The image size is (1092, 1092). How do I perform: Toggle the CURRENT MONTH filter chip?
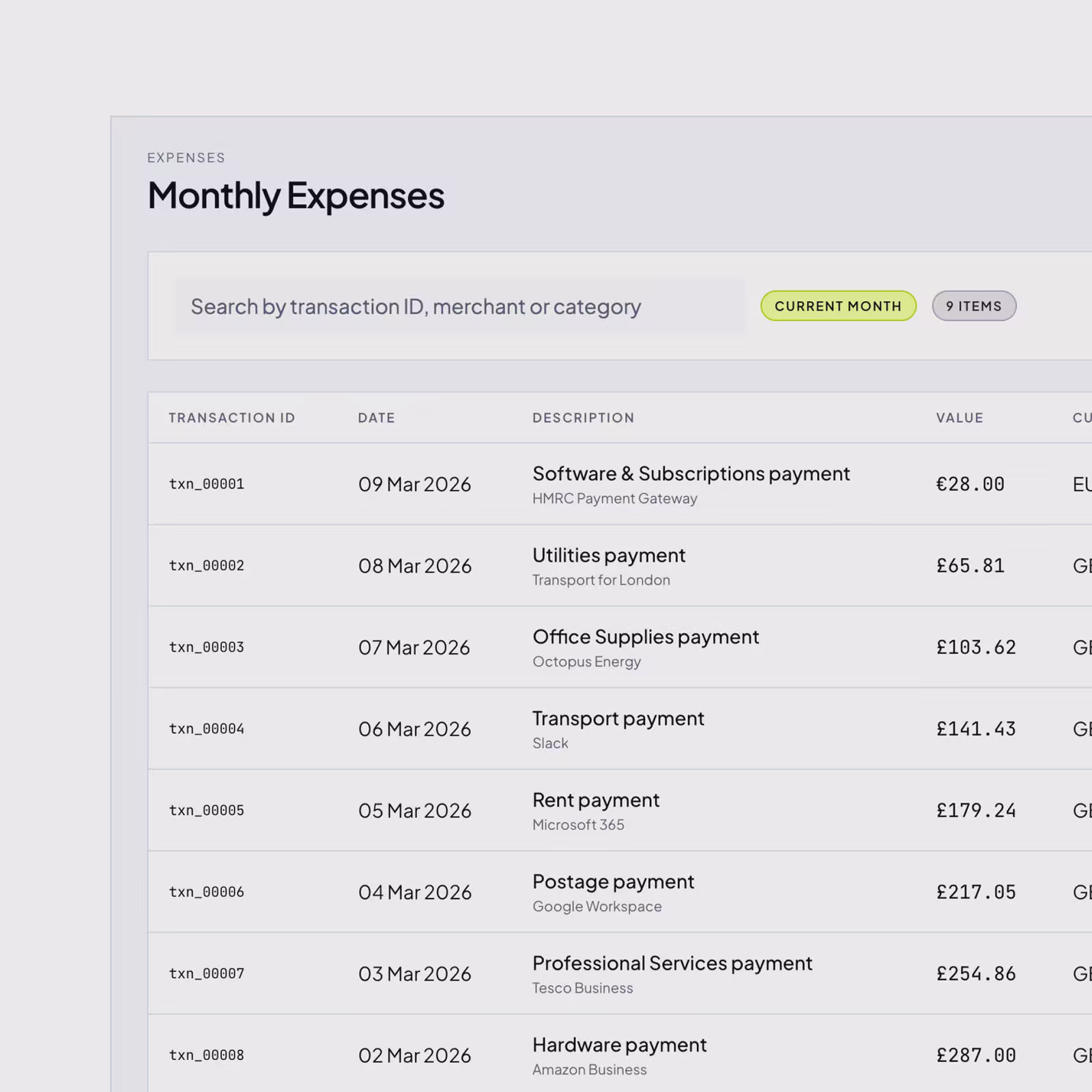(838, 306)
